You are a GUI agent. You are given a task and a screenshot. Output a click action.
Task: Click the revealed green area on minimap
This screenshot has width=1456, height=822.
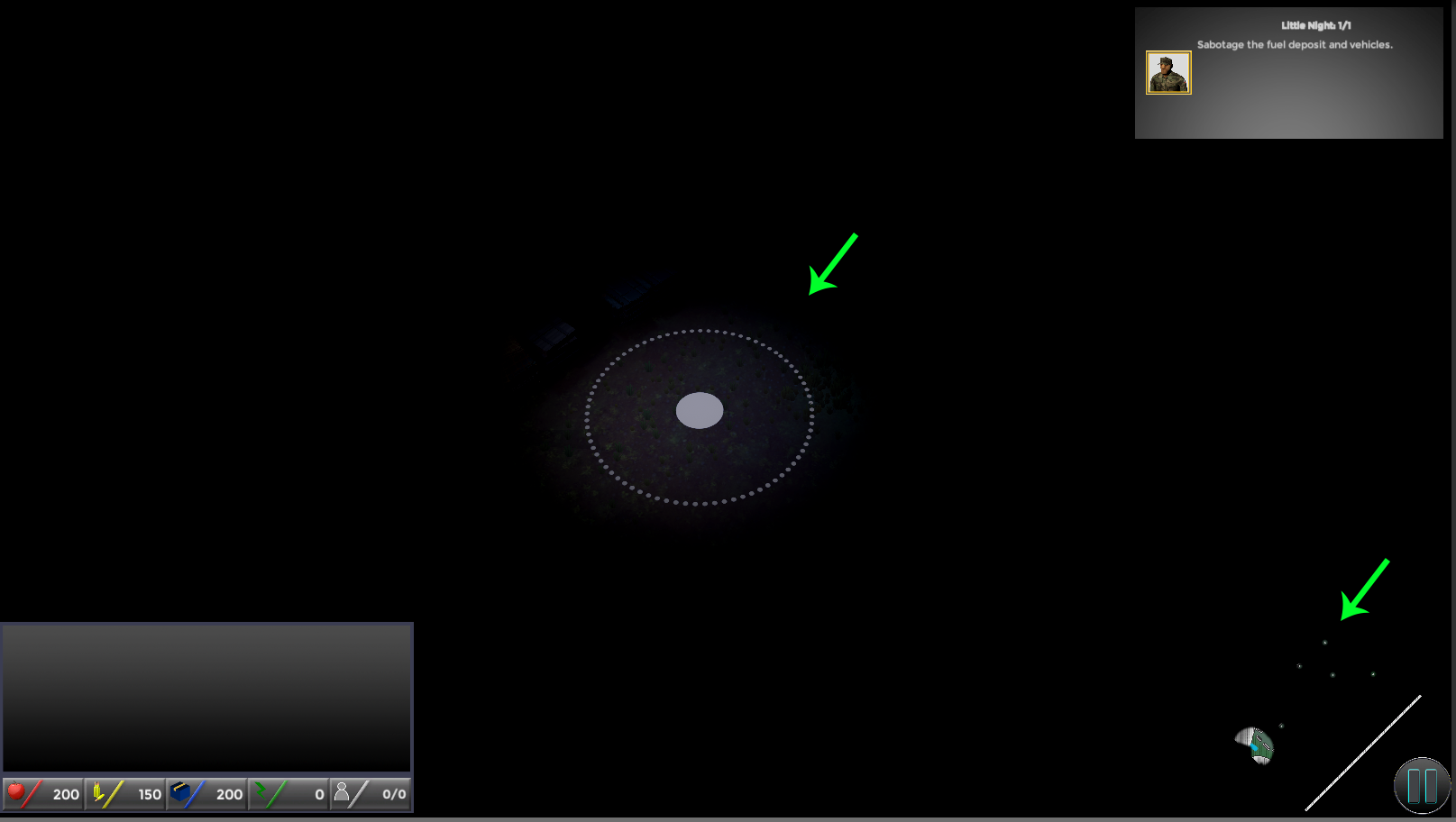(1255, 745)
